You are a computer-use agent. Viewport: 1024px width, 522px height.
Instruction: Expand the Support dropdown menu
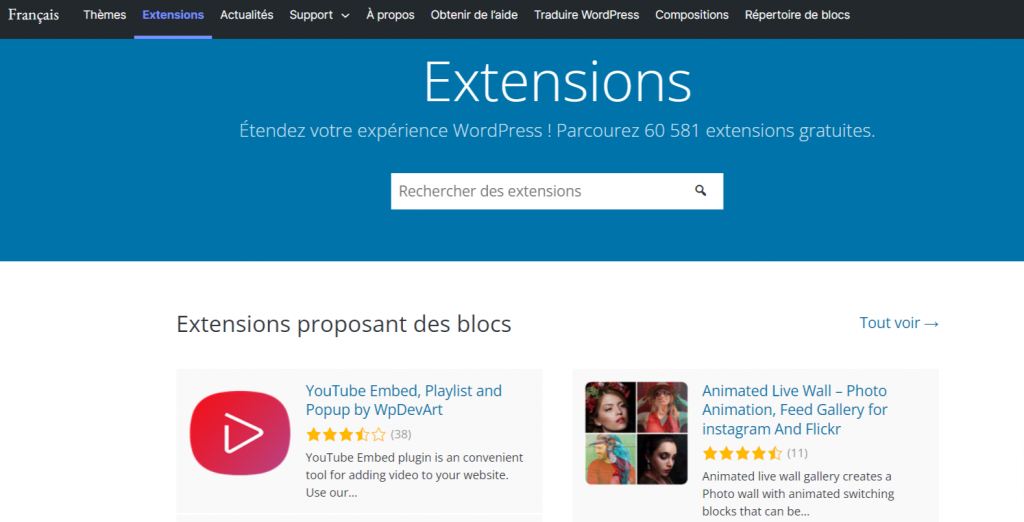pyautogui.click(x=320, y=15)
